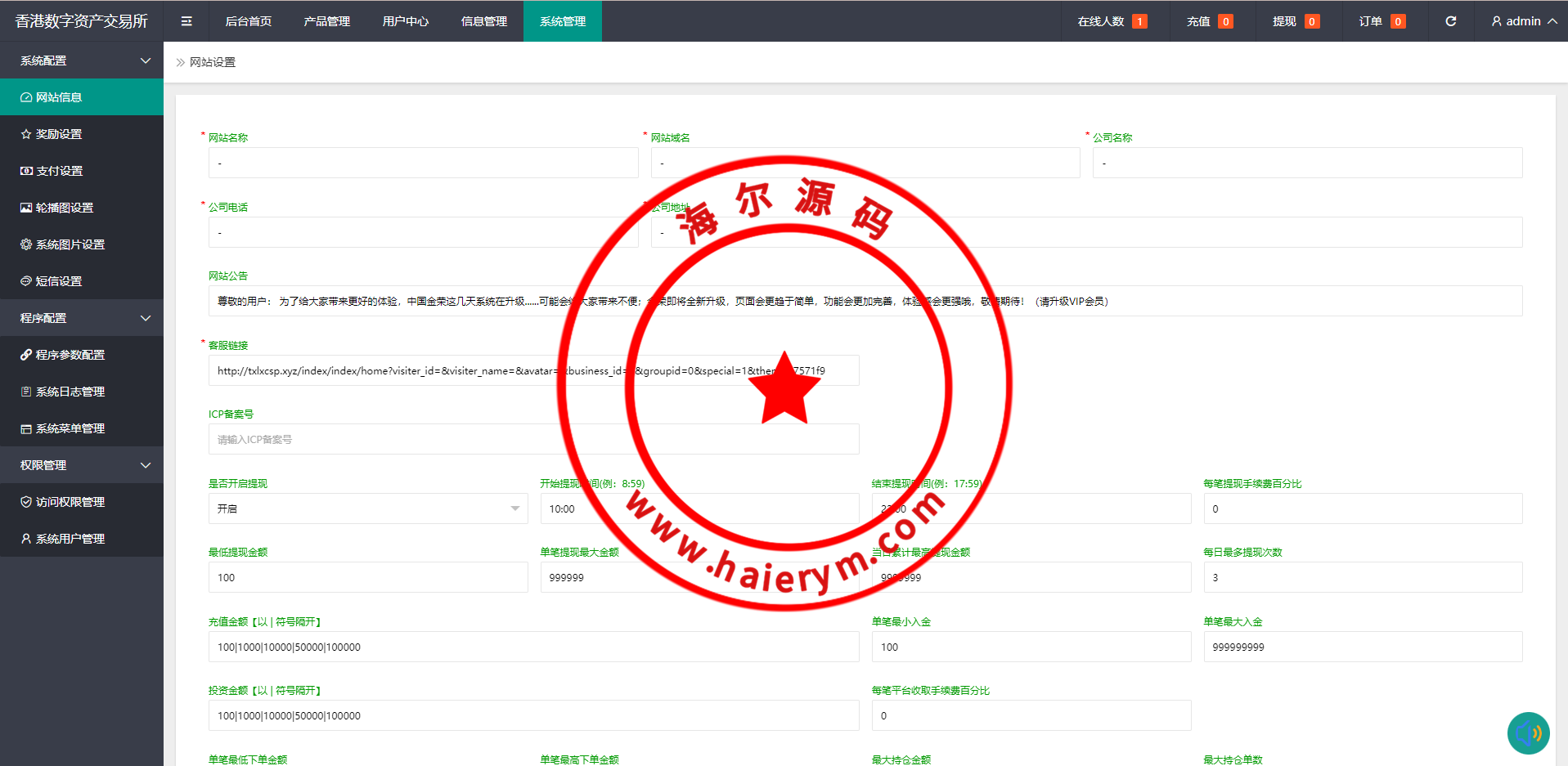Click the sidebar collapse hamburger icon
Viewport: 1568px width, 766px height.
pyautogui.click(x=186, y=21)
